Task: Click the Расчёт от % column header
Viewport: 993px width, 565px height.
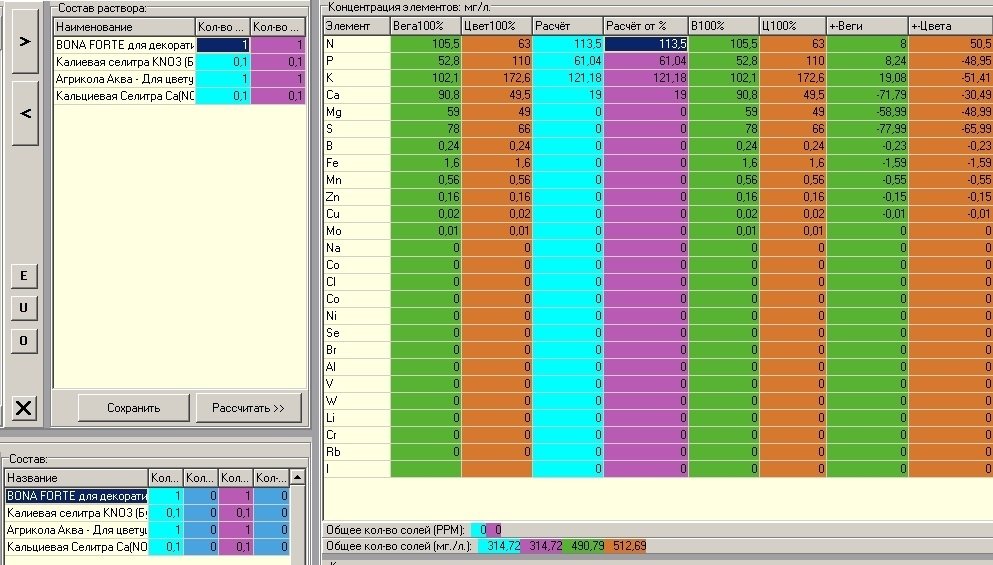Action: 645,26
